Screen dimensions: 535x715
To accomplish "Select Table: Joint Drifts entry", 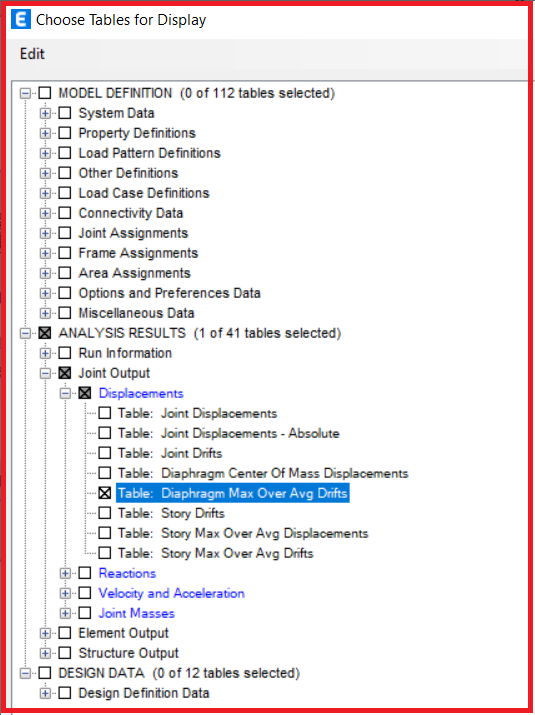I will tap(170, 453).
